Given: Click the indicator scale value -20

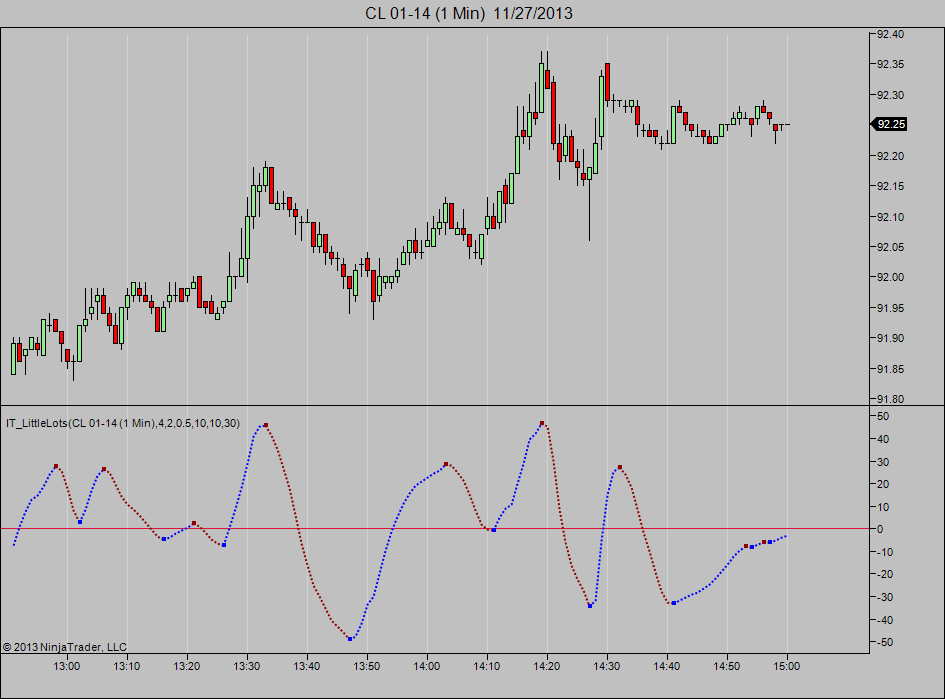Looking at the screenshot, I should point(885,574).
